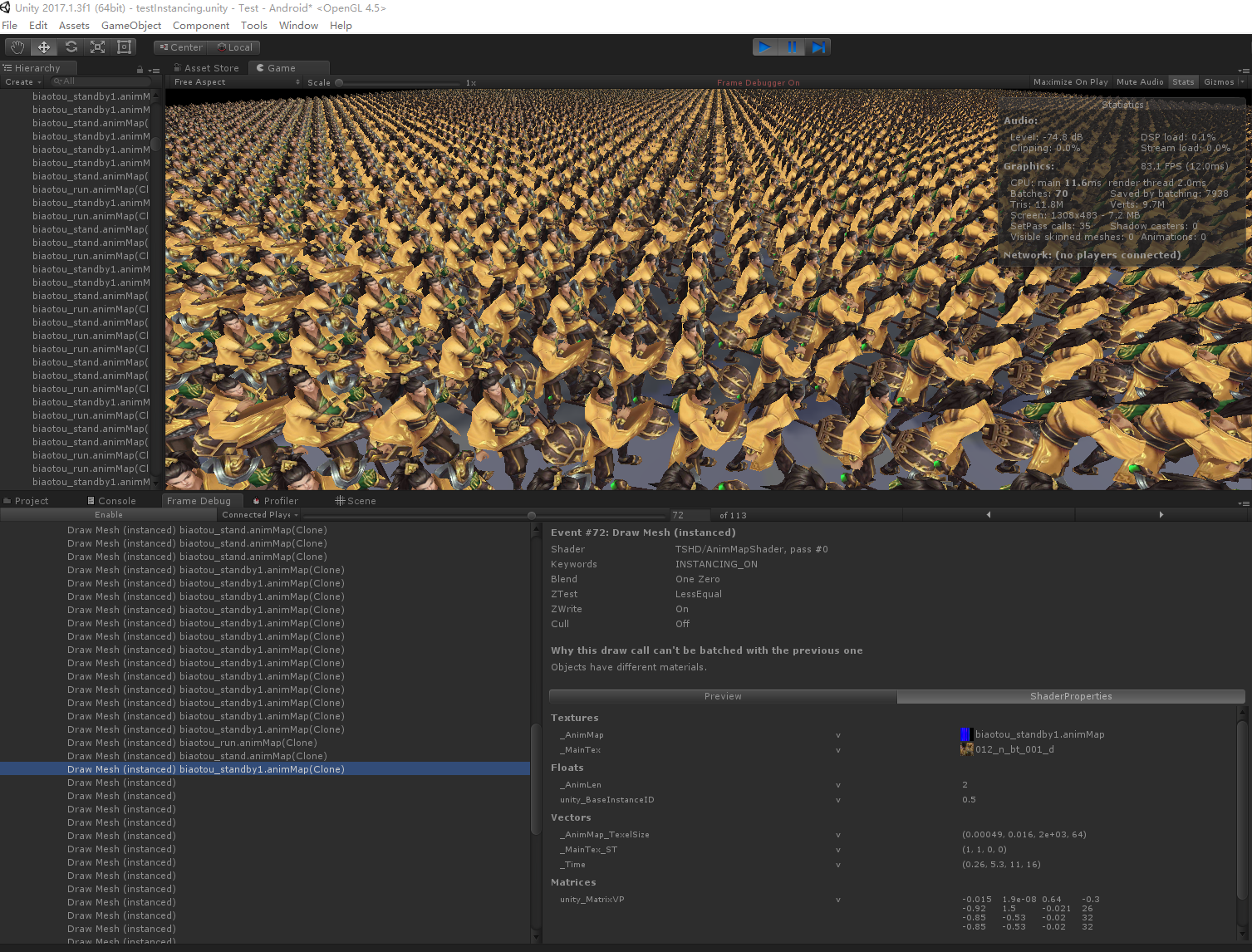This screenshot has width=1252, height=952.
Task: Select the Move tool
Action: pos(44,47)
